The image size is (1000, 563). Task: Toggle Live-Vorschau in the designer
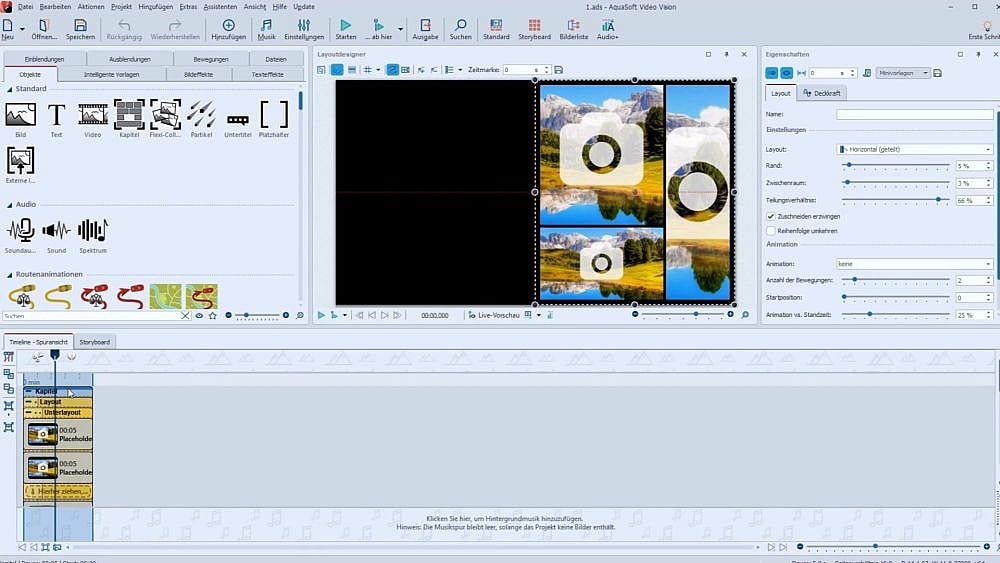click(x=496, y=315)
